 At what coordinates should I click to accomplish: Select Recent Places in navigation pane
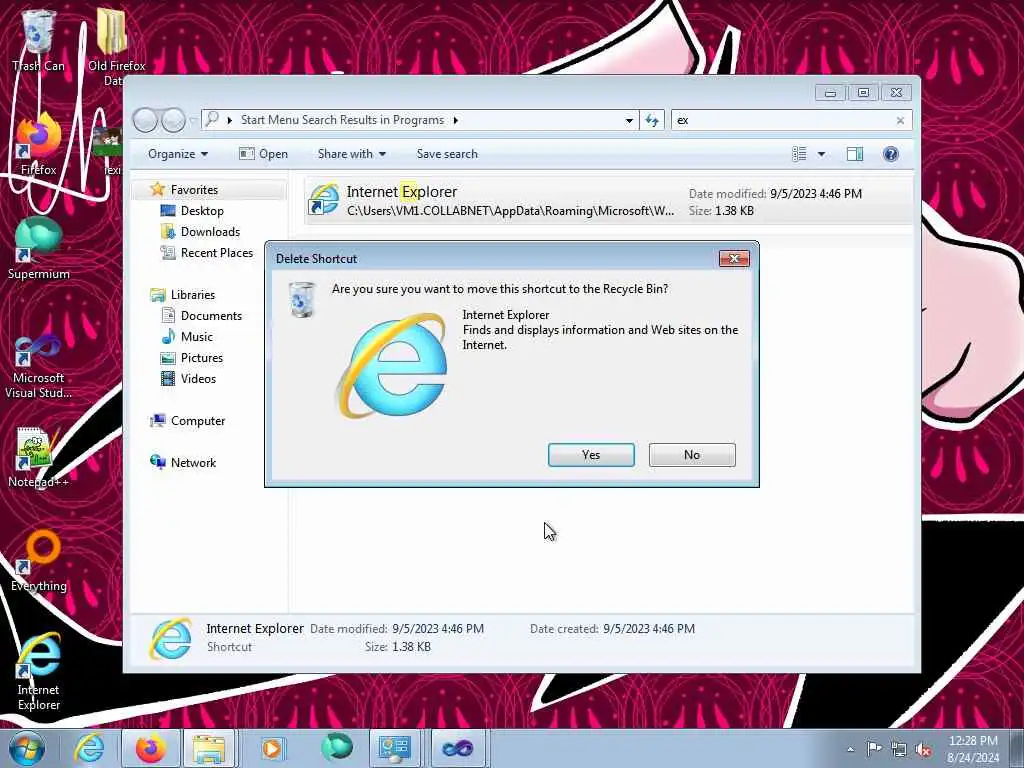pos(216,253)
